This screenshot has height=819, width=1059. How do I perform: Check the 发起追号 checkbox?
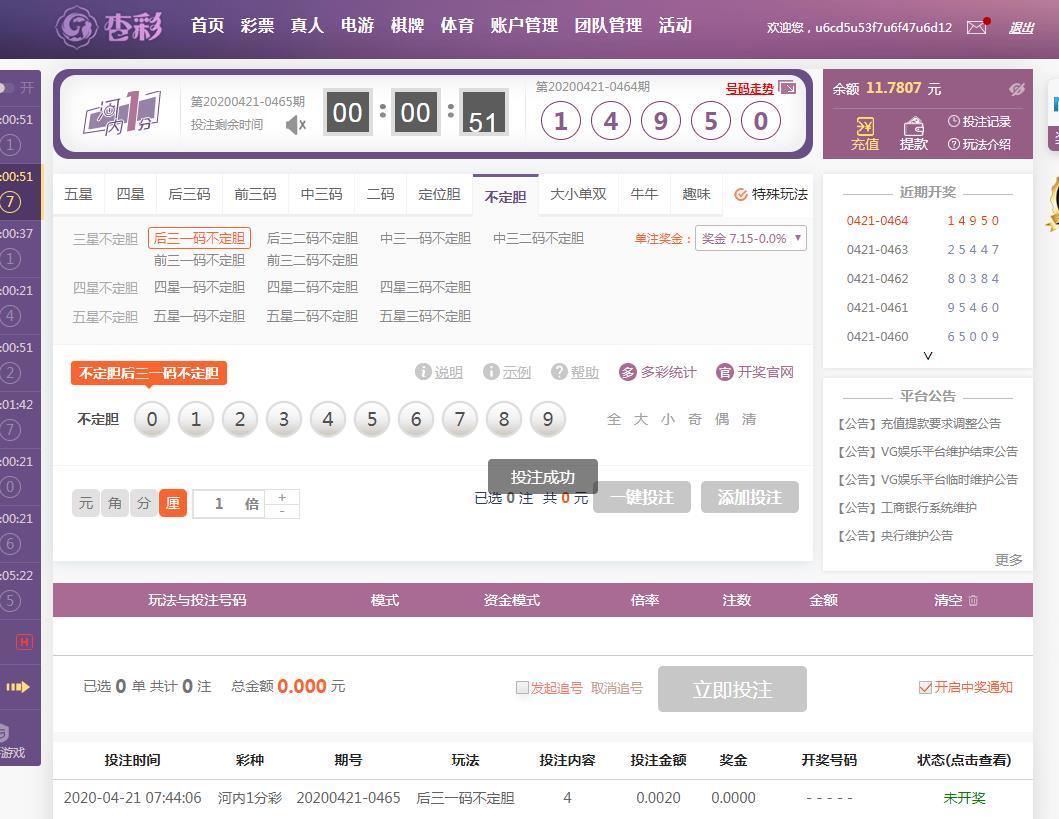(x=522, y=687)
